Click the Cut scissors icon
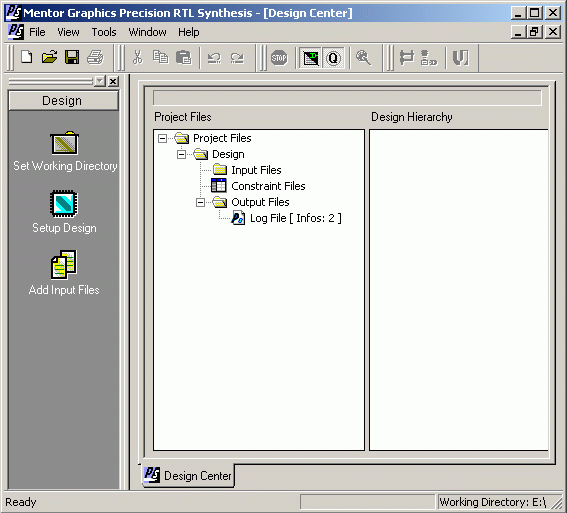Image resolution: width=567 pixels, height=513 pixels. tap(137, 57)
